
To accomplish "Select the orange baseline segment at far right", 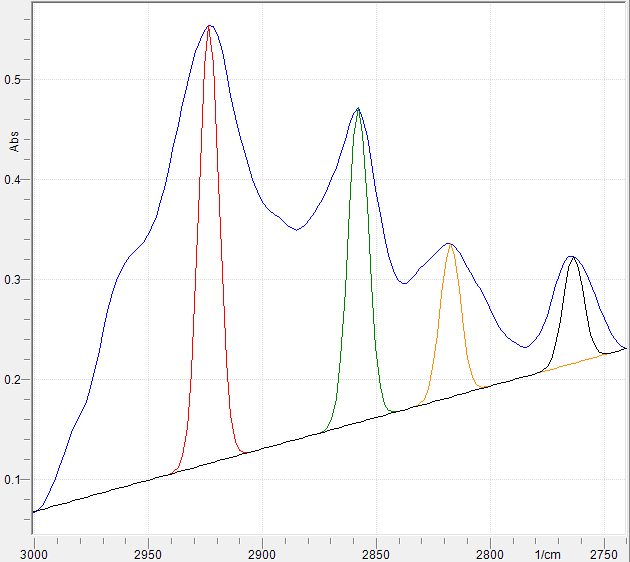I will (x=580, y=361).
